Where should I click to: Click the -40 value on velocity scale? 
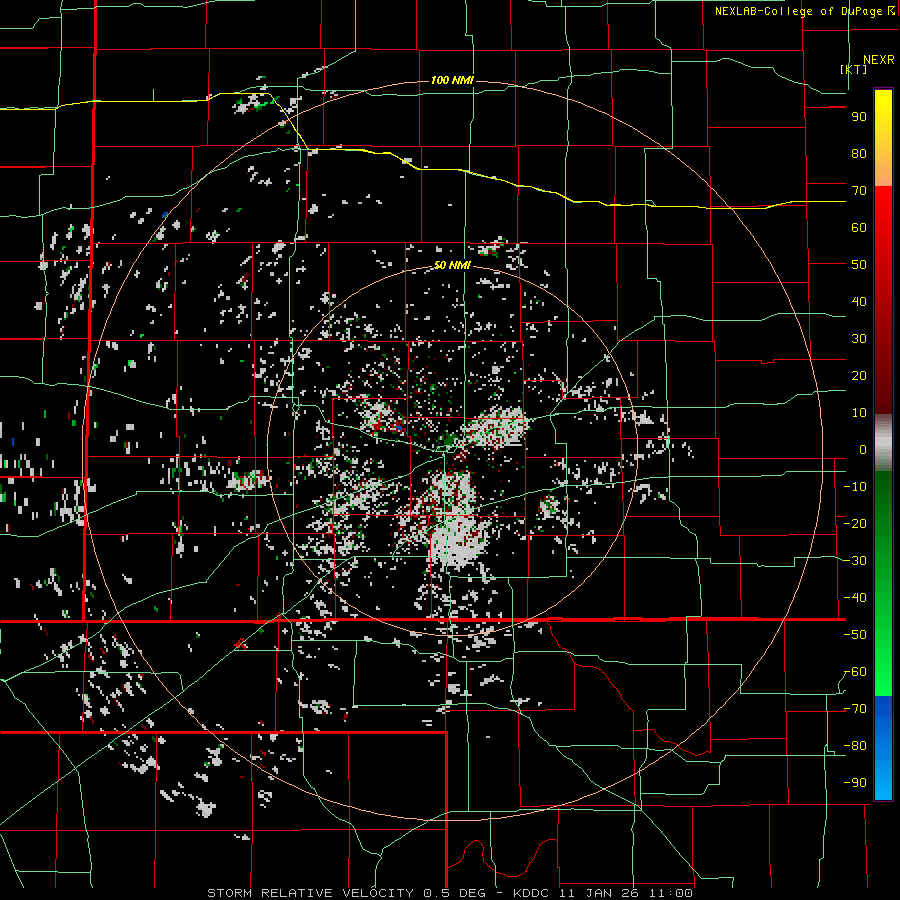point(855,598)
